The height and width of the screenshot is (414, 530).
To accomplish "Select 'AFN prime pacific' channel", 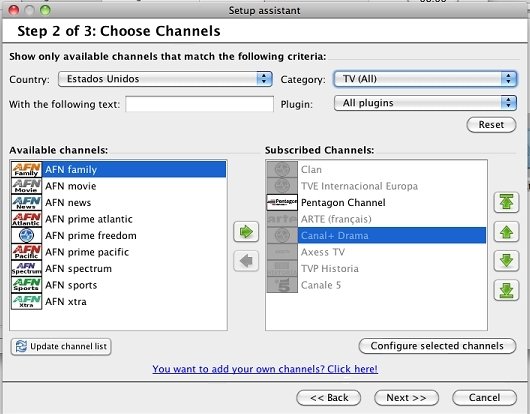I will tap(119, 252).
